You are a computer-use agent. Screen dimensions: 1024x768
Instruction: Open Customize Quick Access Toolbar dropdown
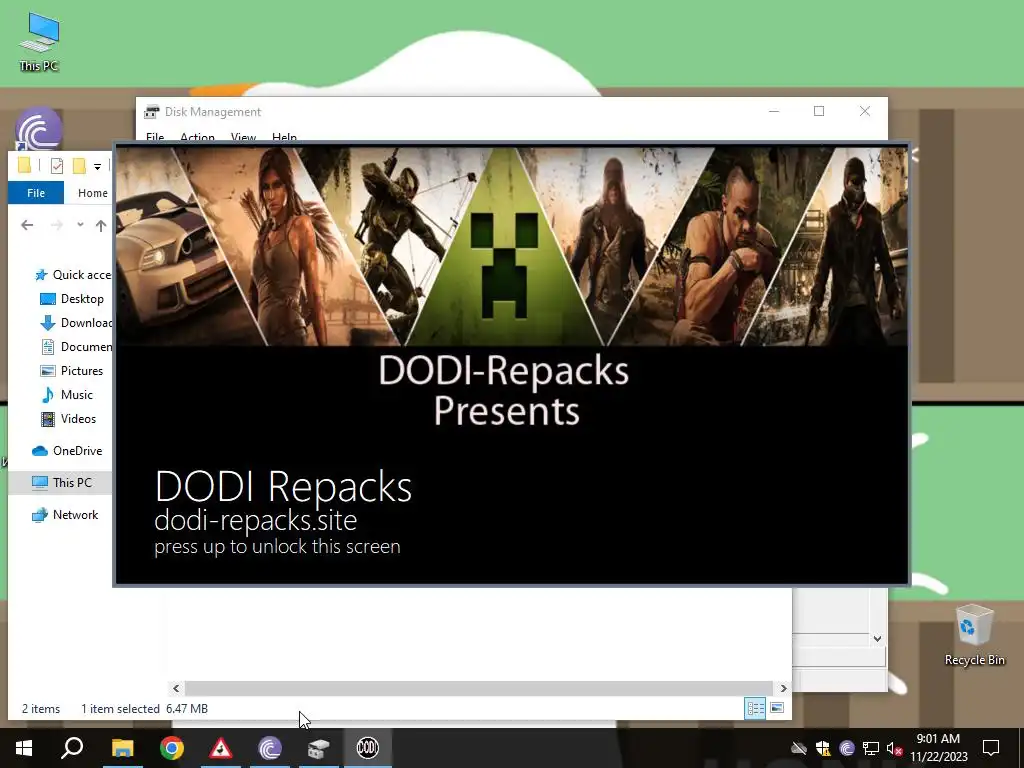point(97,167)
